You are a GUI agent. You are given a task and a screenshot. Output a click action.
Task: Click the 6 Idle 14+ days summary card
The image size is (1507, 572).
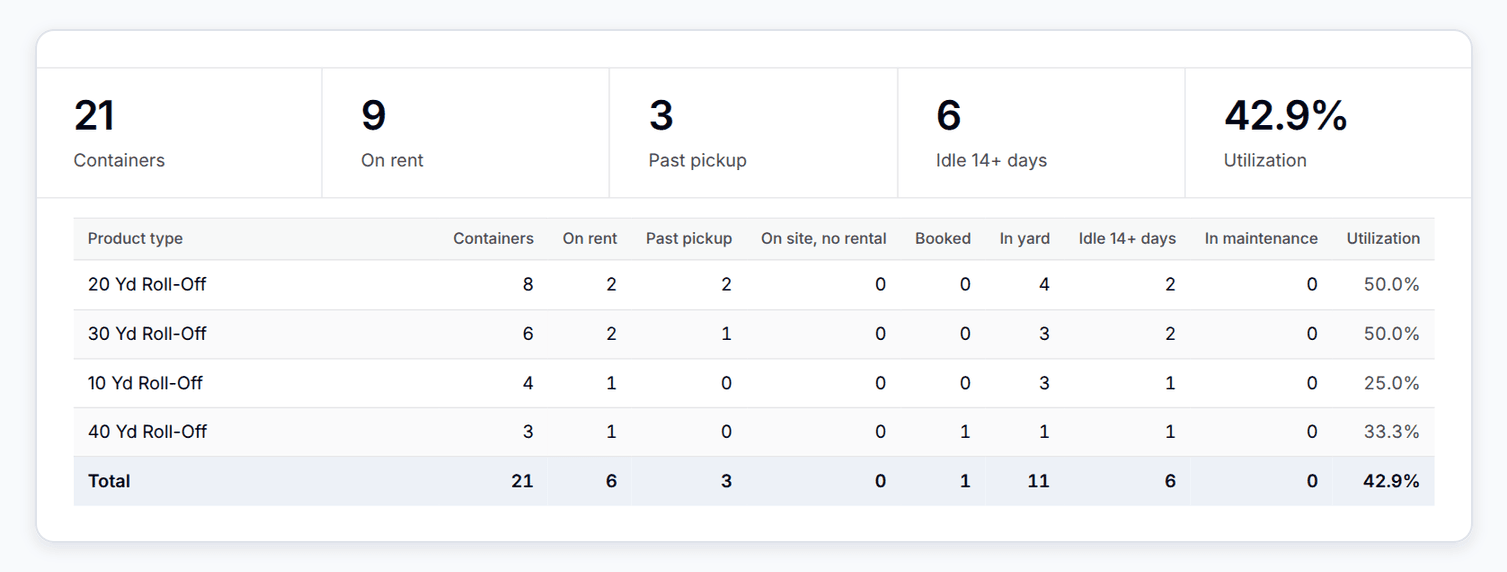[1041, 133]
